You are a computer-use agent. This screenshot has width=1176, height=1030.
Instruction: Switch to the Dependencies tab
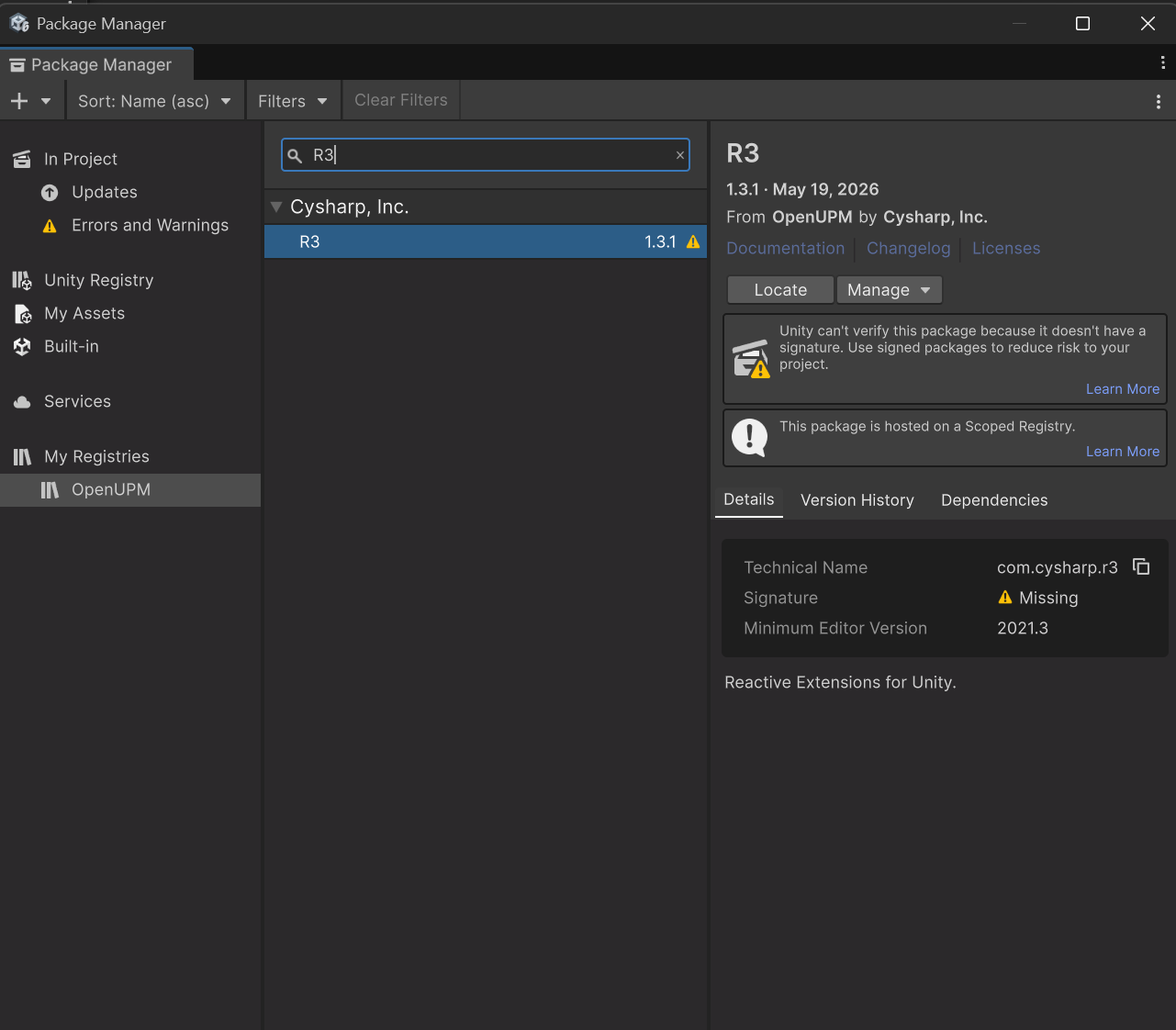(994, 500)
